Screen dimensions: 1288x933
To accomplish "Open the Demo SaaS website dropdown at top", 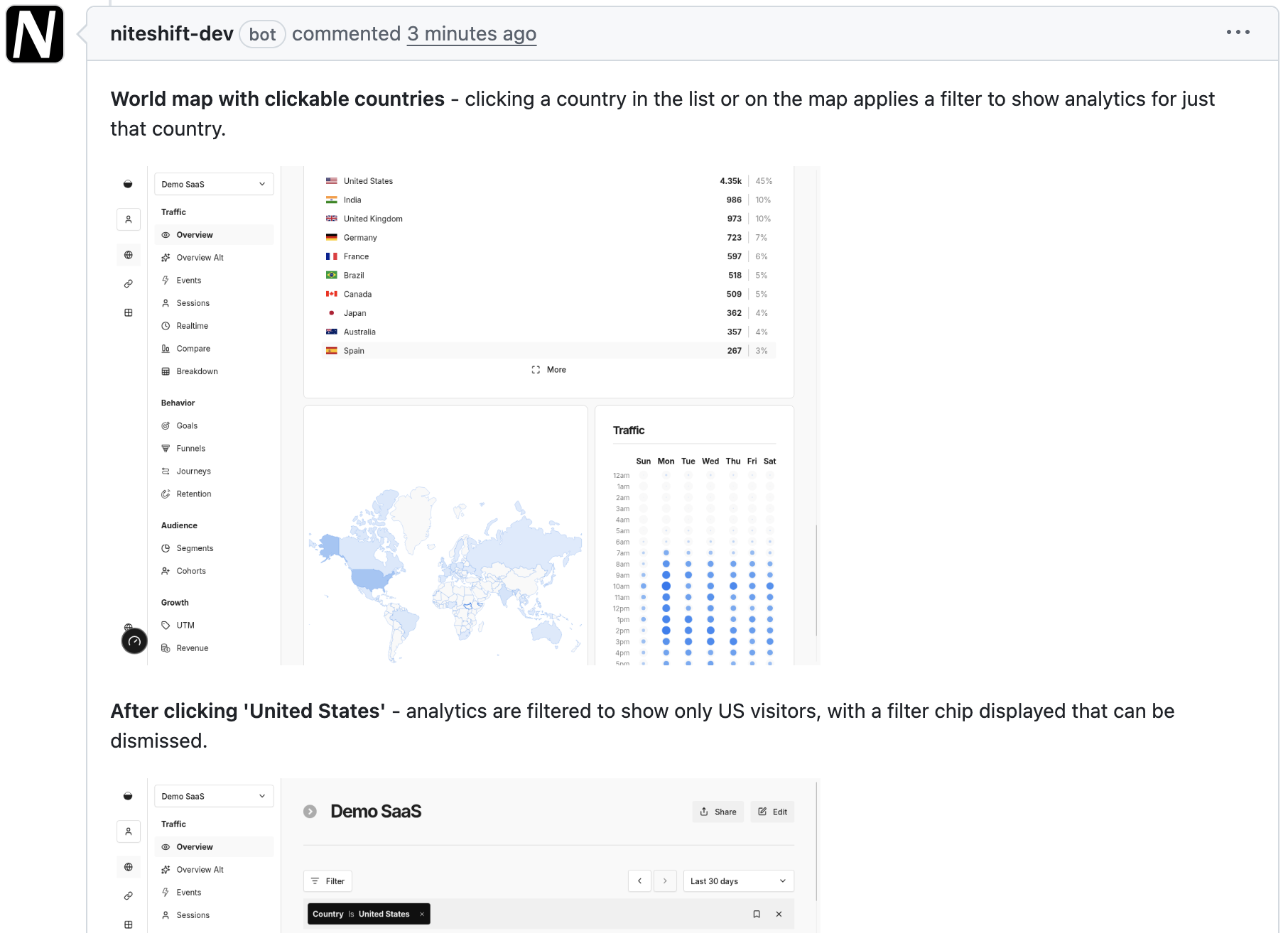I will click(x=213, y=184).
